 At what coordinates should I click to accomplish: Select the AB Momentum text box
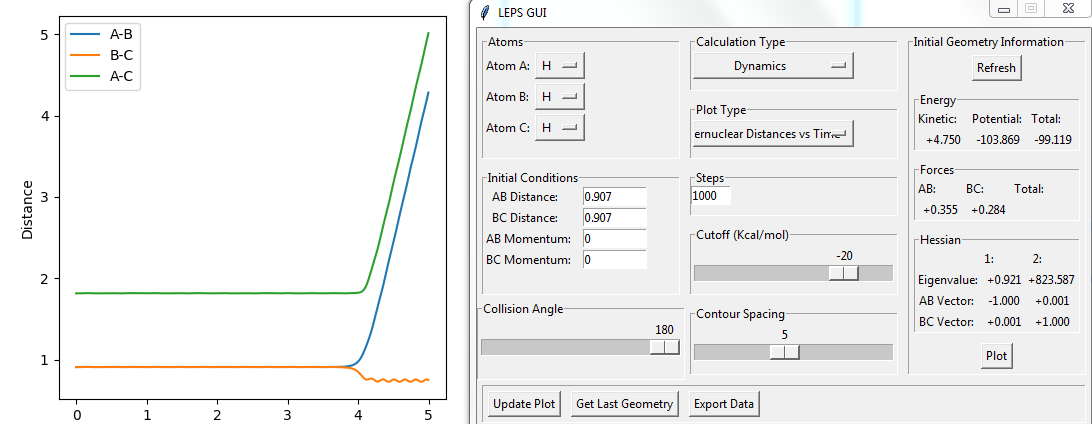tap(615, 239)
